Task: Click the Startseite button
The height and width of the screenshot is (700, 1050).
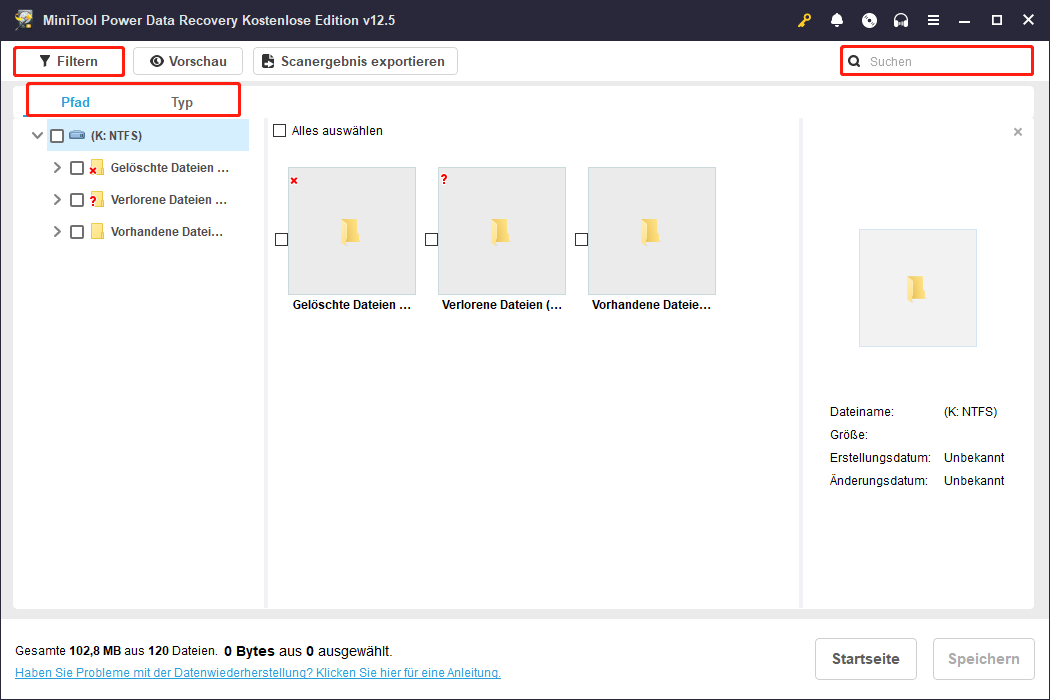Action: 866,659
